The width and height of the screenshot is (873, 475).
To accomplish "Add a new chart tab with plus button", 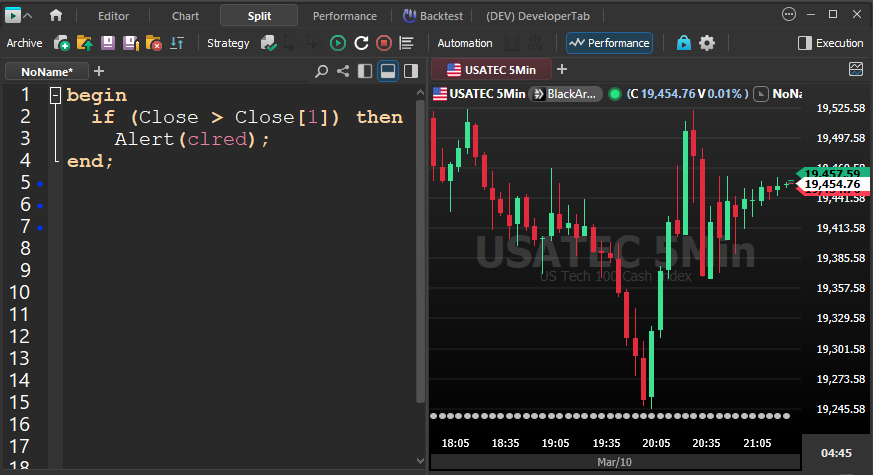I will [562, 69].
